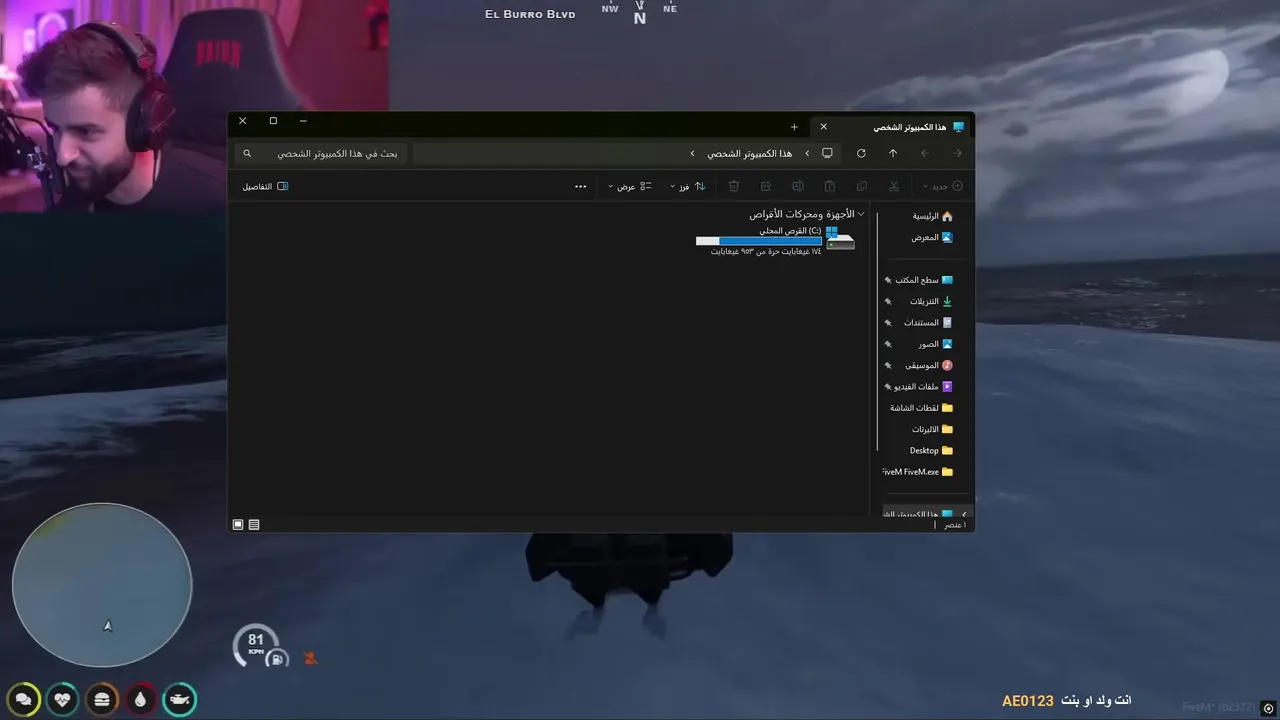Expand This PC node at sidebar bottom

coord(964,514)
